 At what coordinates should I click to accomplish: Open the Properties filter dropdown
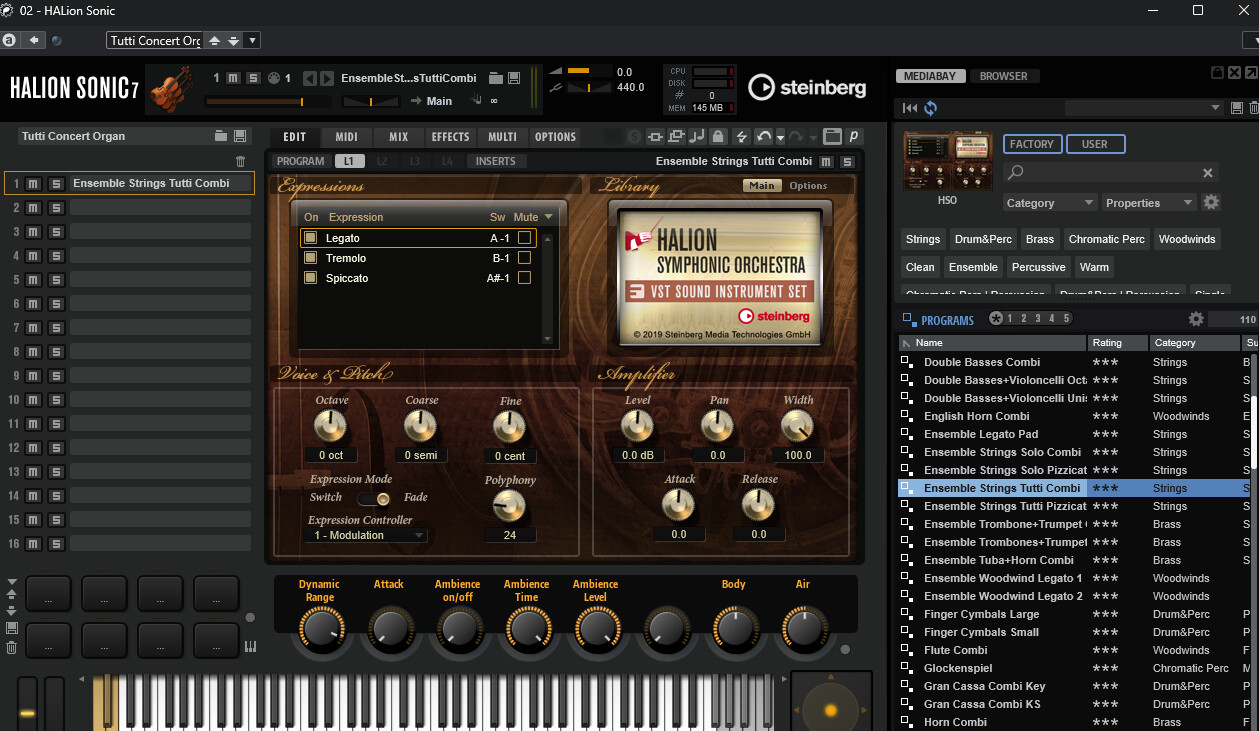pyautogui.click(x=1148, y=202)
